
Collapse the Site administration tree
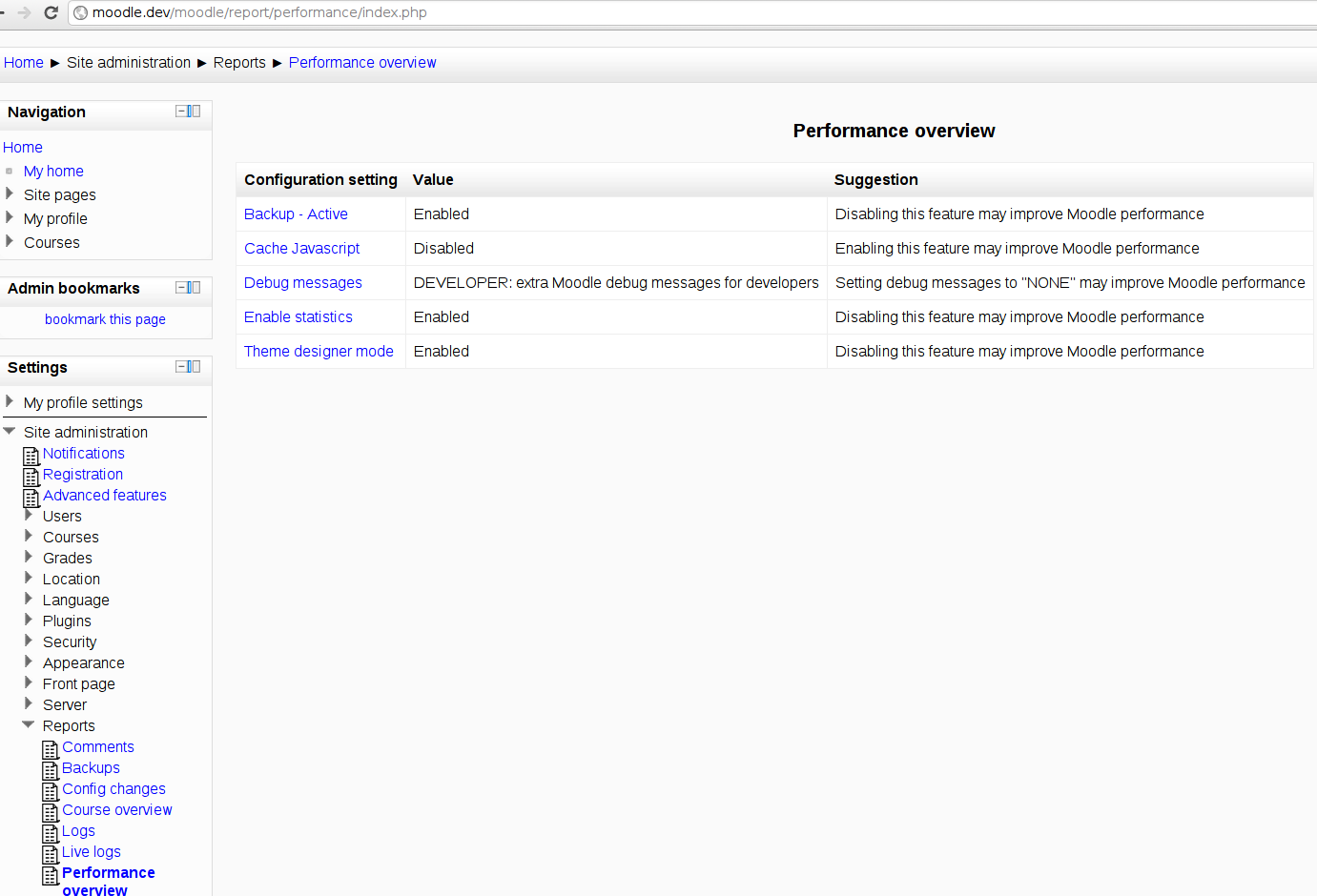coord(10,431)
